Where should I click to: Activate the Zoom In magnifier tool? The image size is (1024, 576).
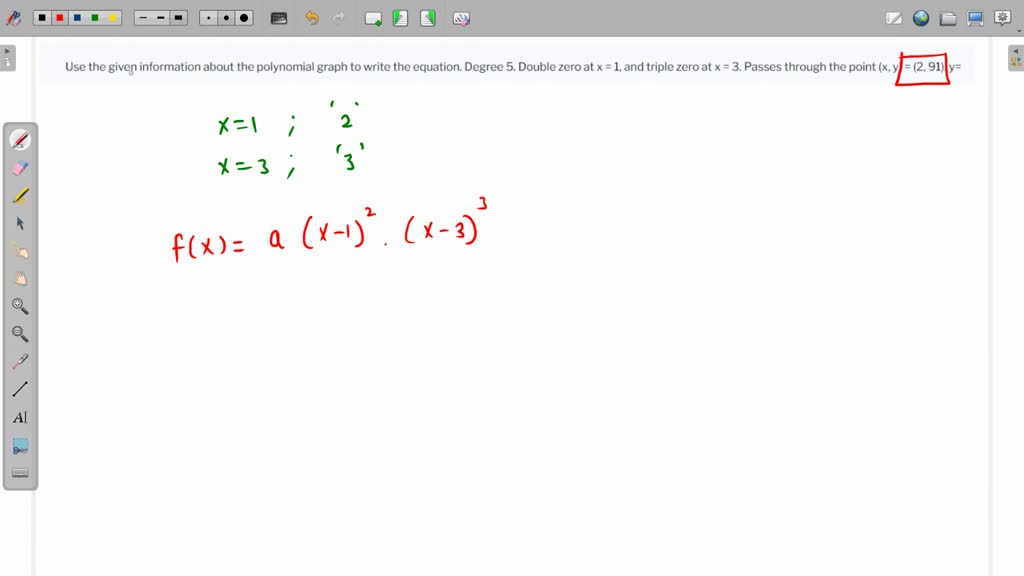(20, 306)
